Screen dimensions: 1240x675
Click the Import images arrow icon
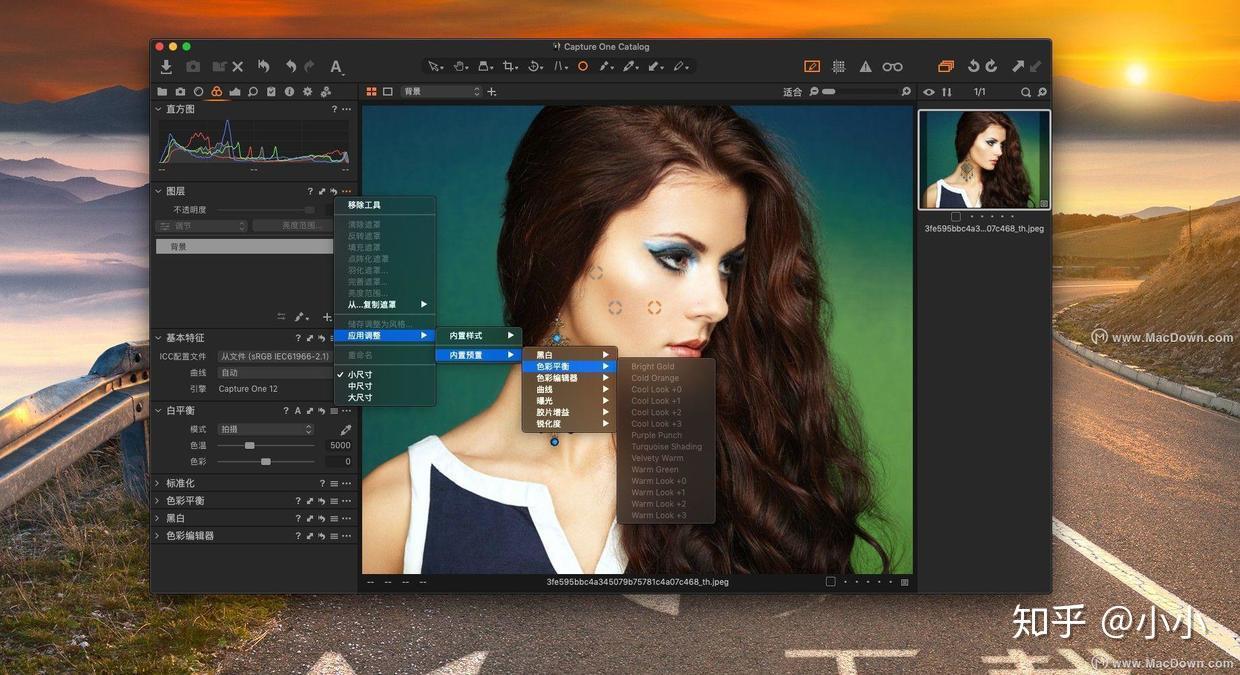(166, 66)
